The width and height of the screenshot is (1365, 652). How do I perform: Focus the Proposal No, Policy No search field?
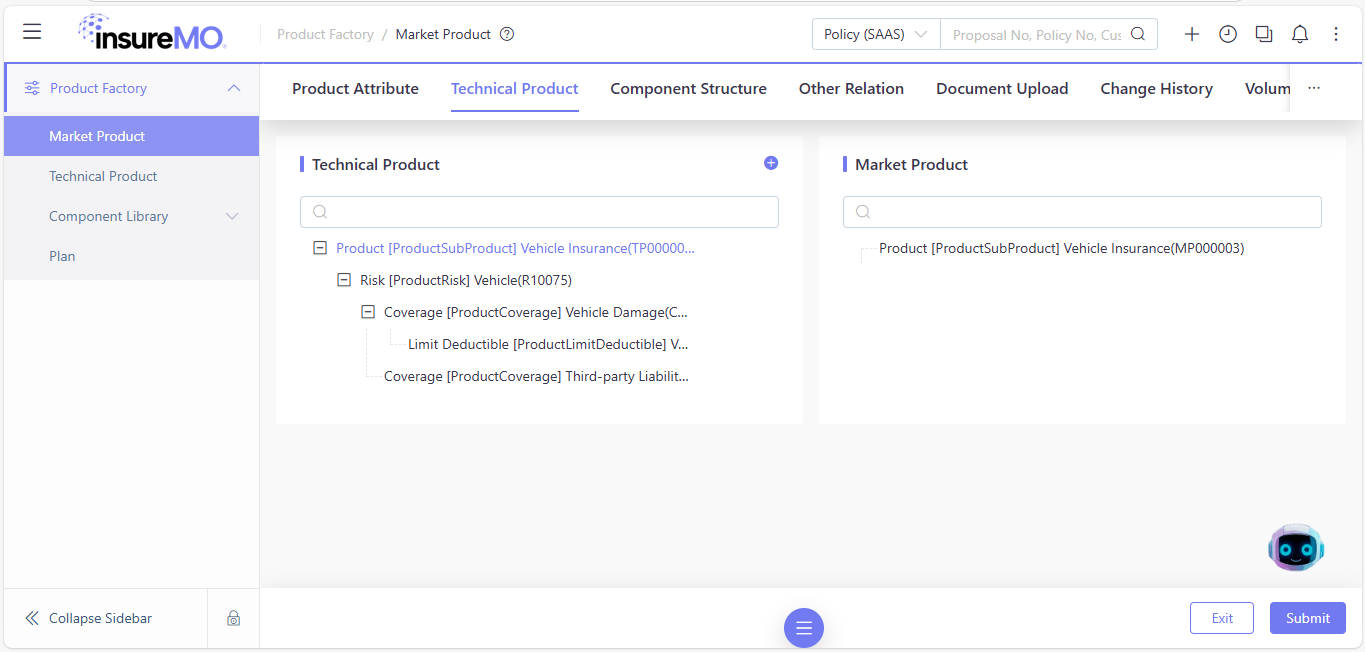pos(1036,34)
